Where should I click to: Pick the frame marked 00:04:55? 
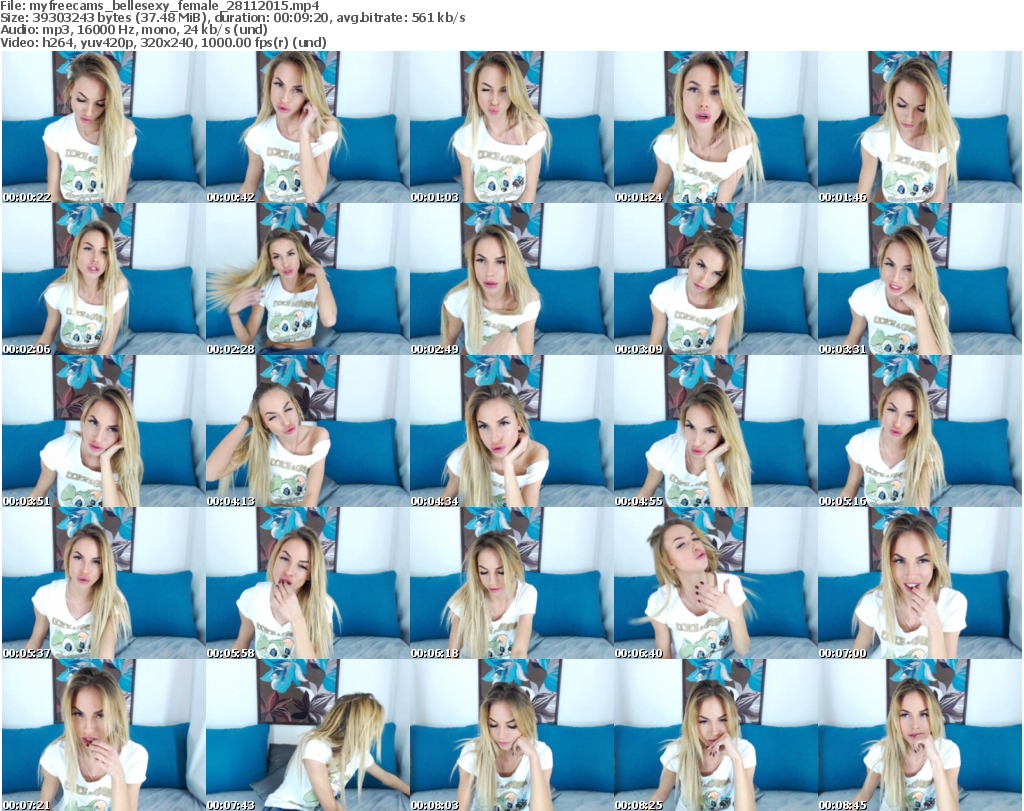click(715, 432)
